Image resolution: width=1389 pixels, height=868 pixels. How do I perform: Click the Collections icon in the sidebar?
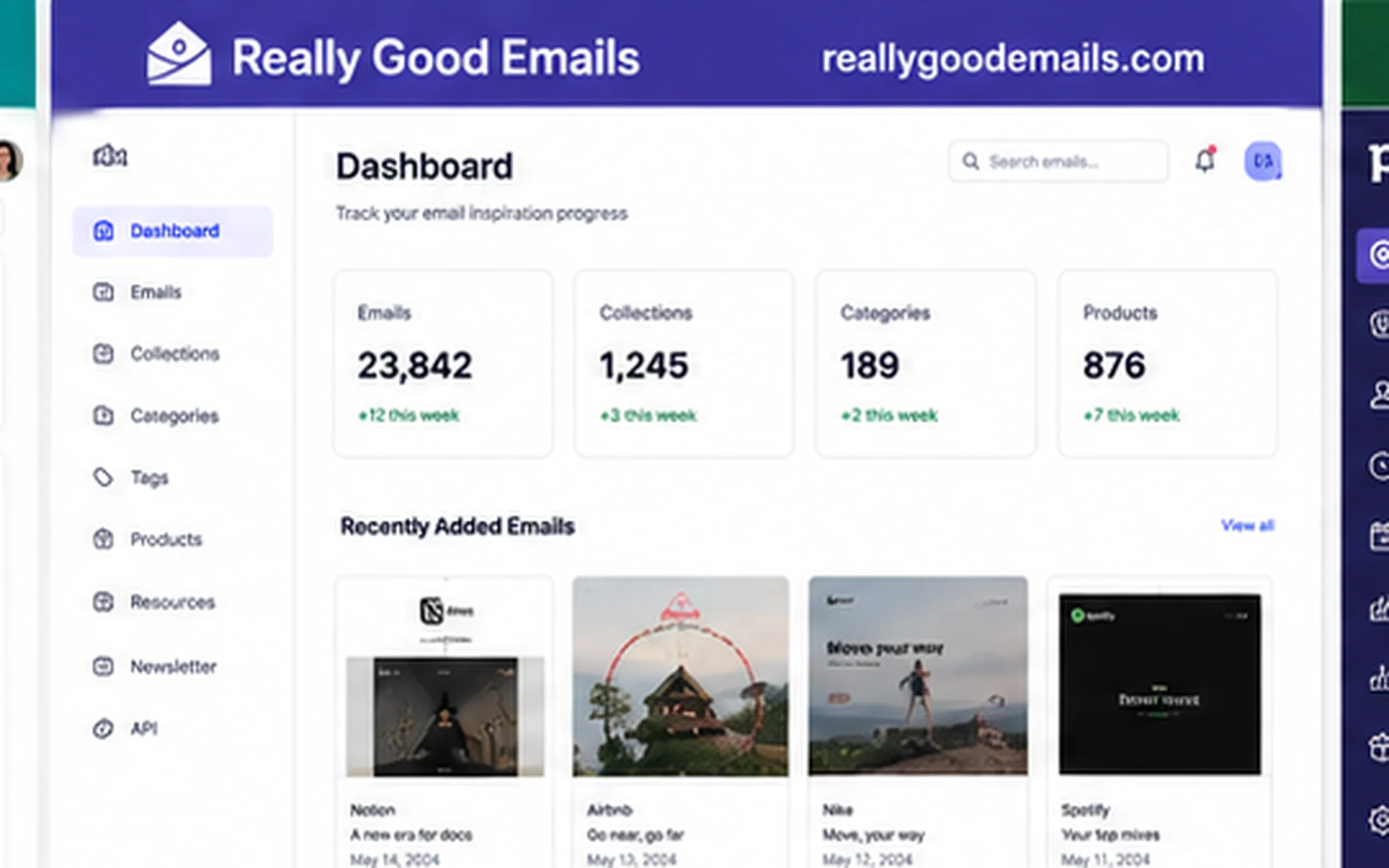pyautogui.click(x=103, y=354)
